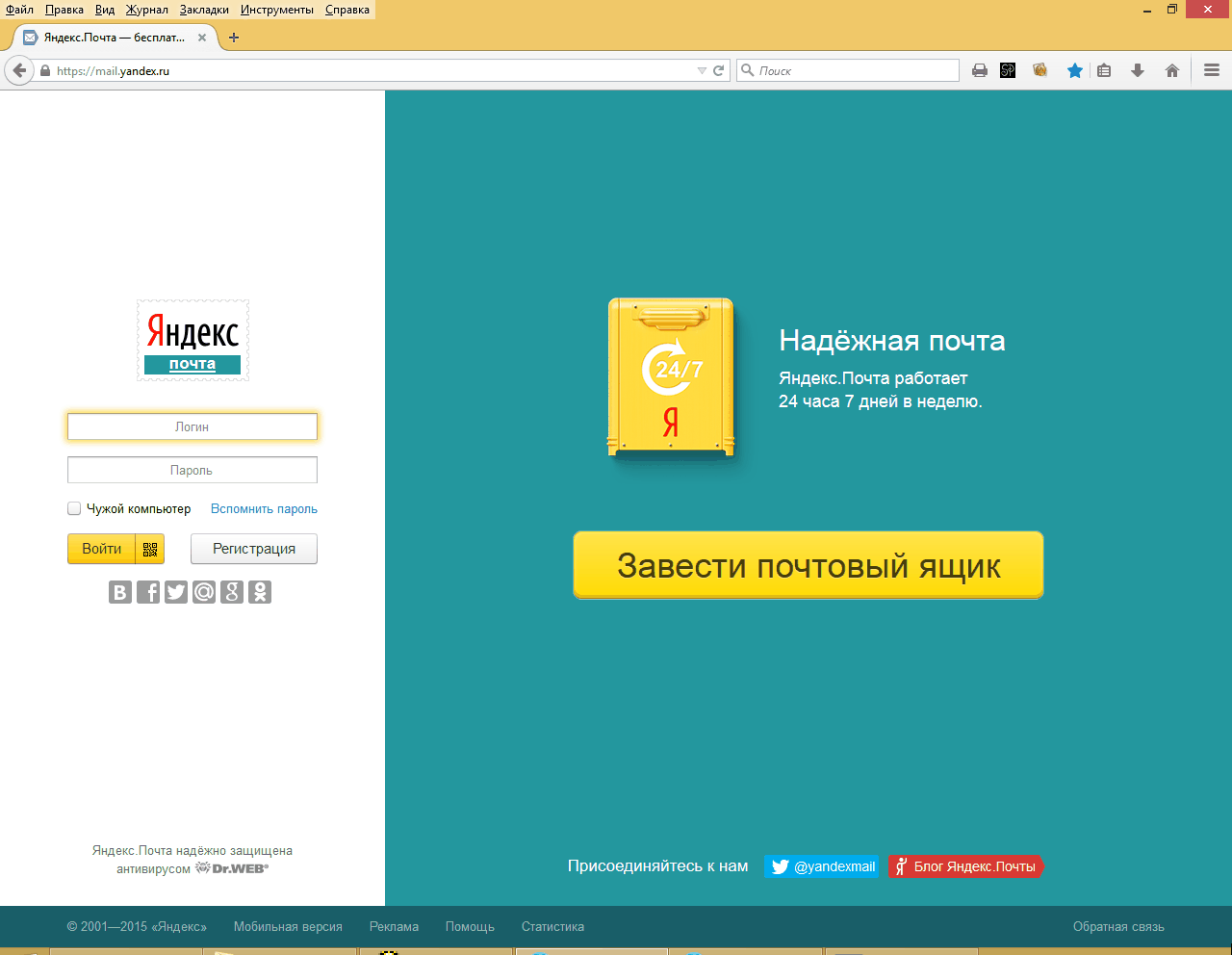Screen dimensions: 1232x955
Task: Open the Firefox hamburger menu
Action: [1212, 70]
